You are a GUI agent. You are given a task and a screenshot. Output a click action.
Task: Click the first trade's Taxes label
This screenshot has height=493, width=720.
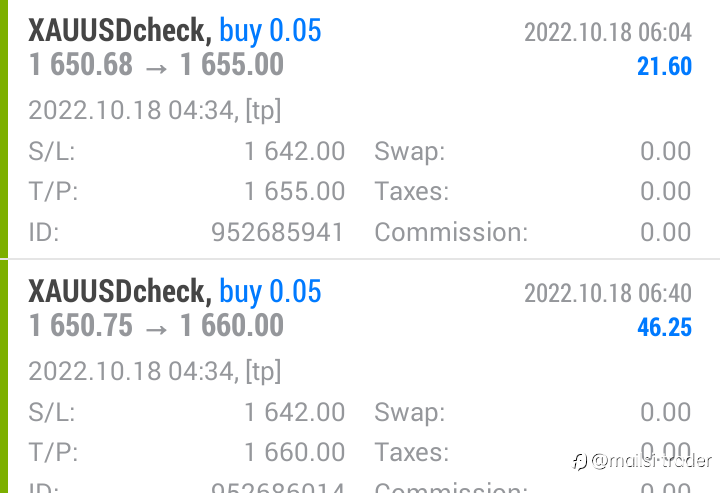(411, 191)
